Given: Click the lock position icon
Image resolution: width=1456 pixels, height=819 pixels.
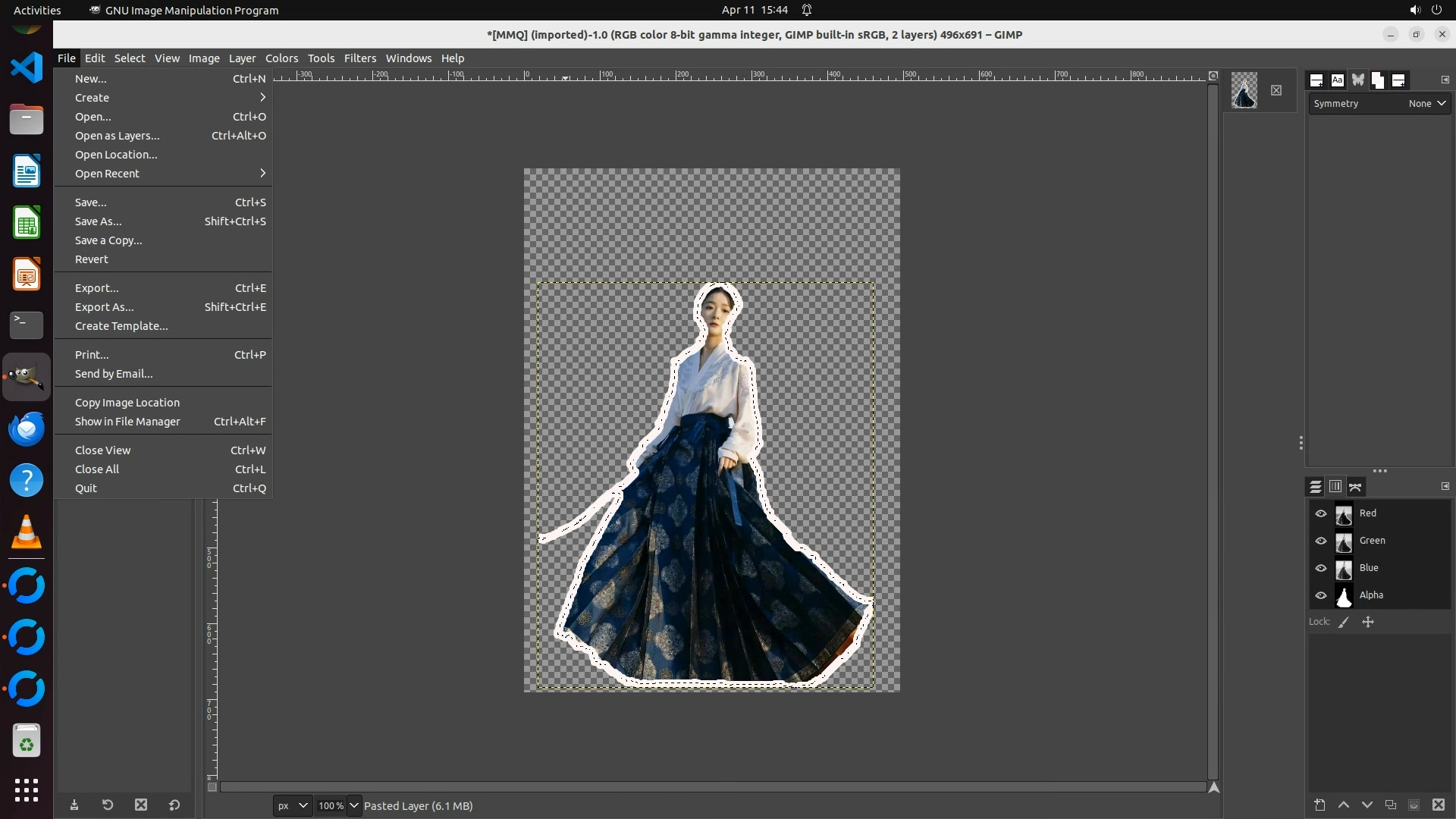Looking at the screenshot, I should point(1368,622).
